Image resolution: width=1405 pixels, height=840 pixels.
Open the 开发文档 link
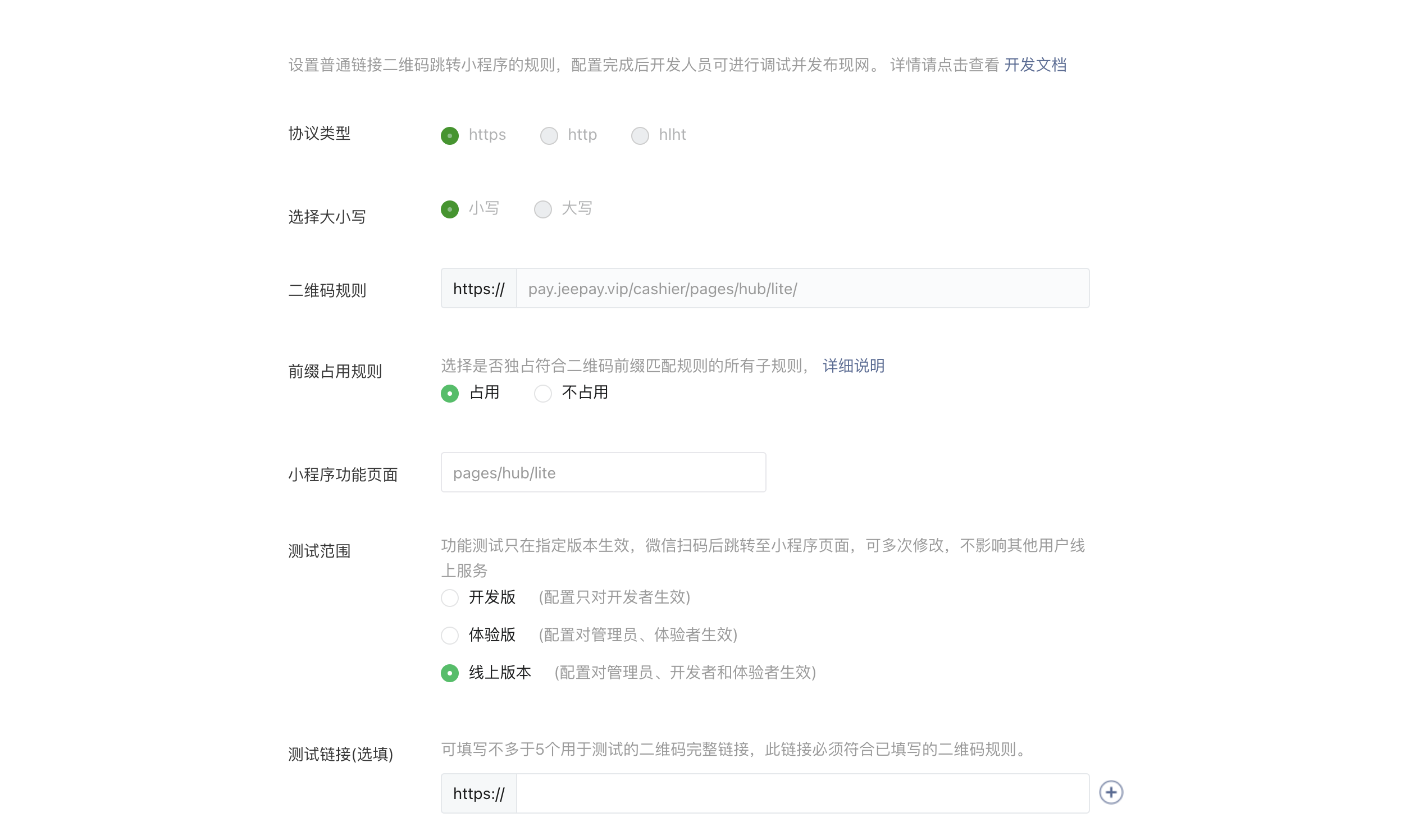click(1035, 65)
